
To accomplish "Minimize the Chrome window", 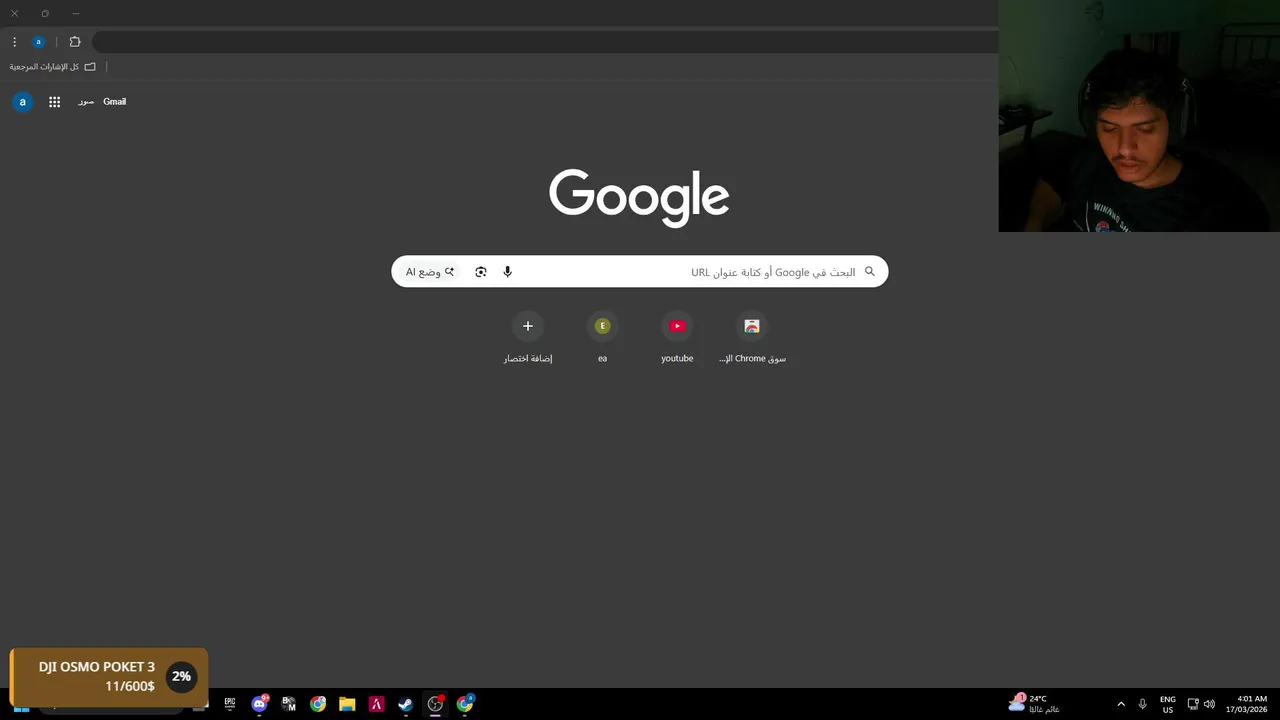I will pos(75,14).
